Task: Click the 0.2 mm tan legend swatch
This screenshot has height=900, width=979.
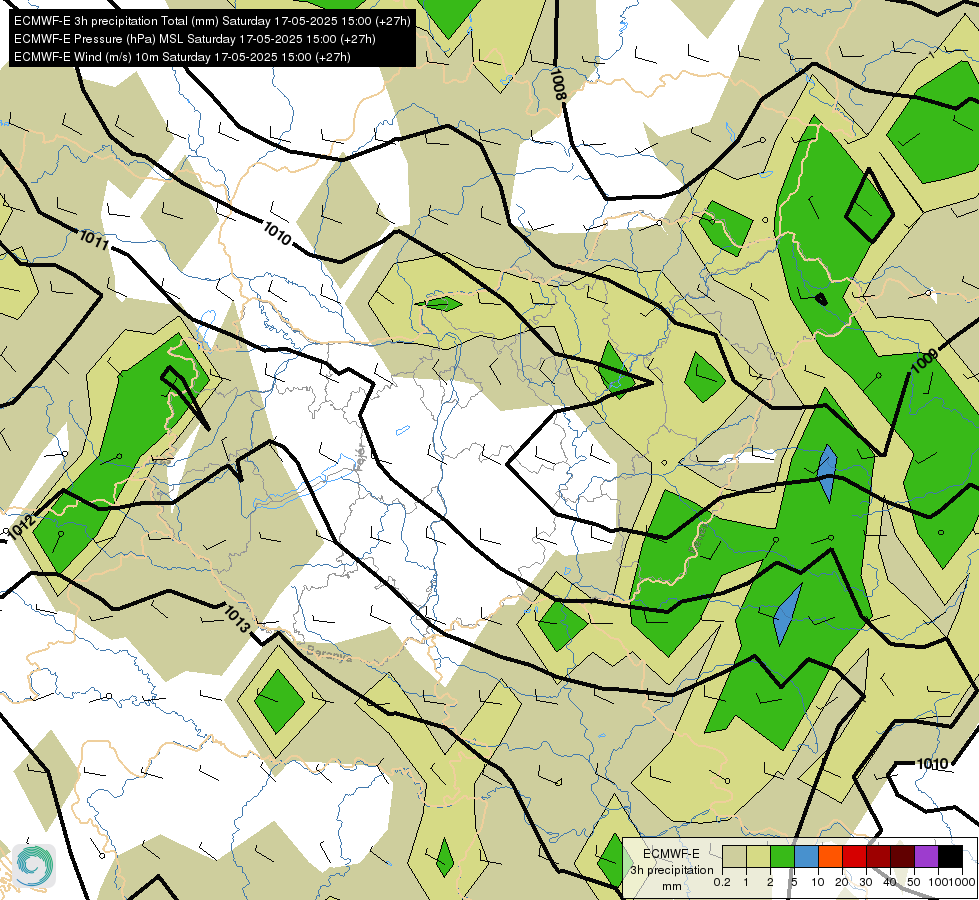Action: (734, 857)
